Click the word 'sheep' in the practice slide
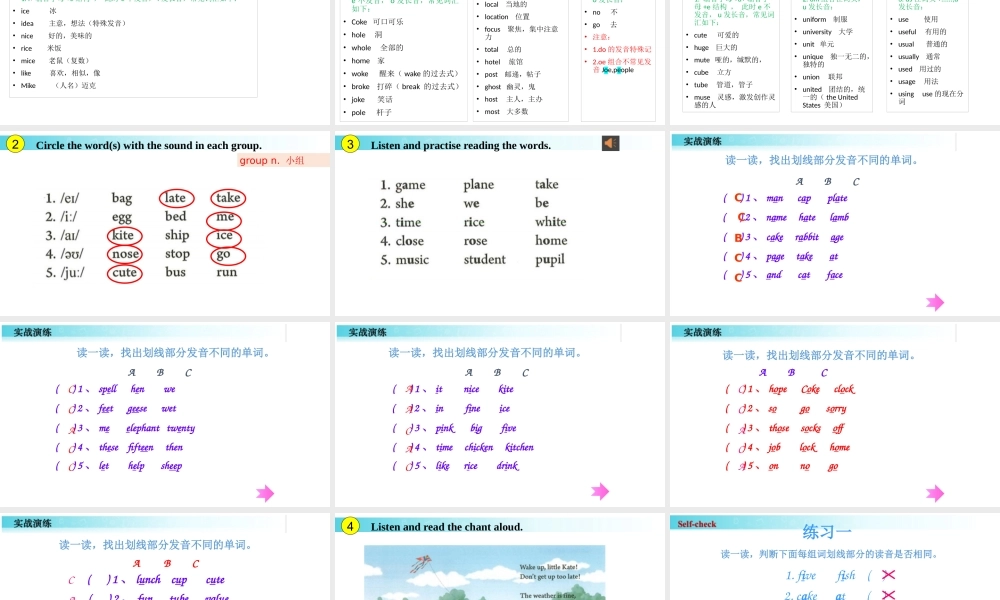1000x600 pixels. [172, 466]
